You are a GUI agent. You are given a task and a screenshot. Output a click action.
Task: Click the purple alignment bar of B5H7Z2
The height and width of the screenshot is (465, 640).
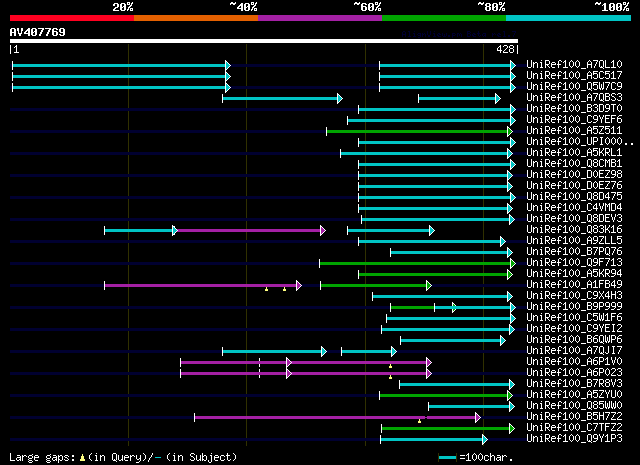click(x=337, y=418)
